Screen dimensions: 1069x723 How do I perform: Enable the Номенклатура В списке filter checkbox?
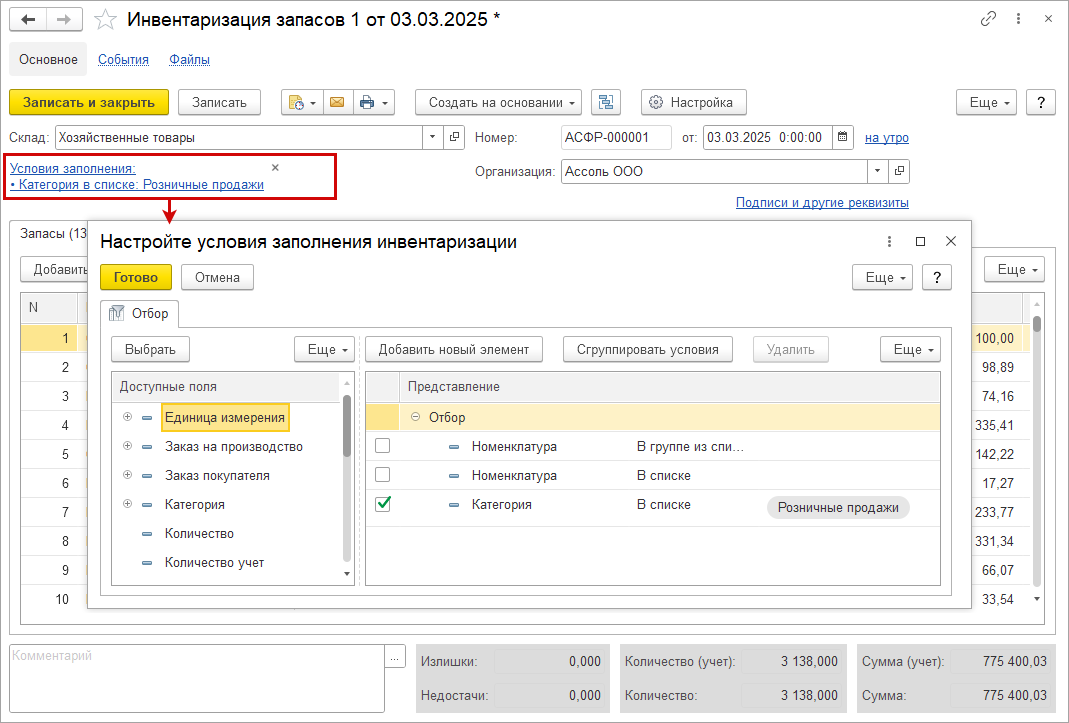pos(382,474)
